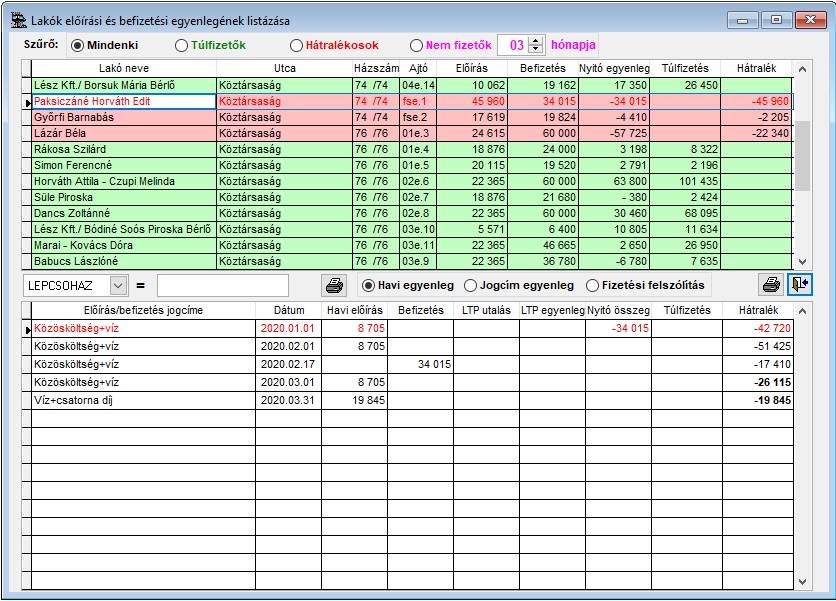The image size is (836, 601).
Task: Click the Hátralék column header in the top table
Action: click(x=756, y=68)
